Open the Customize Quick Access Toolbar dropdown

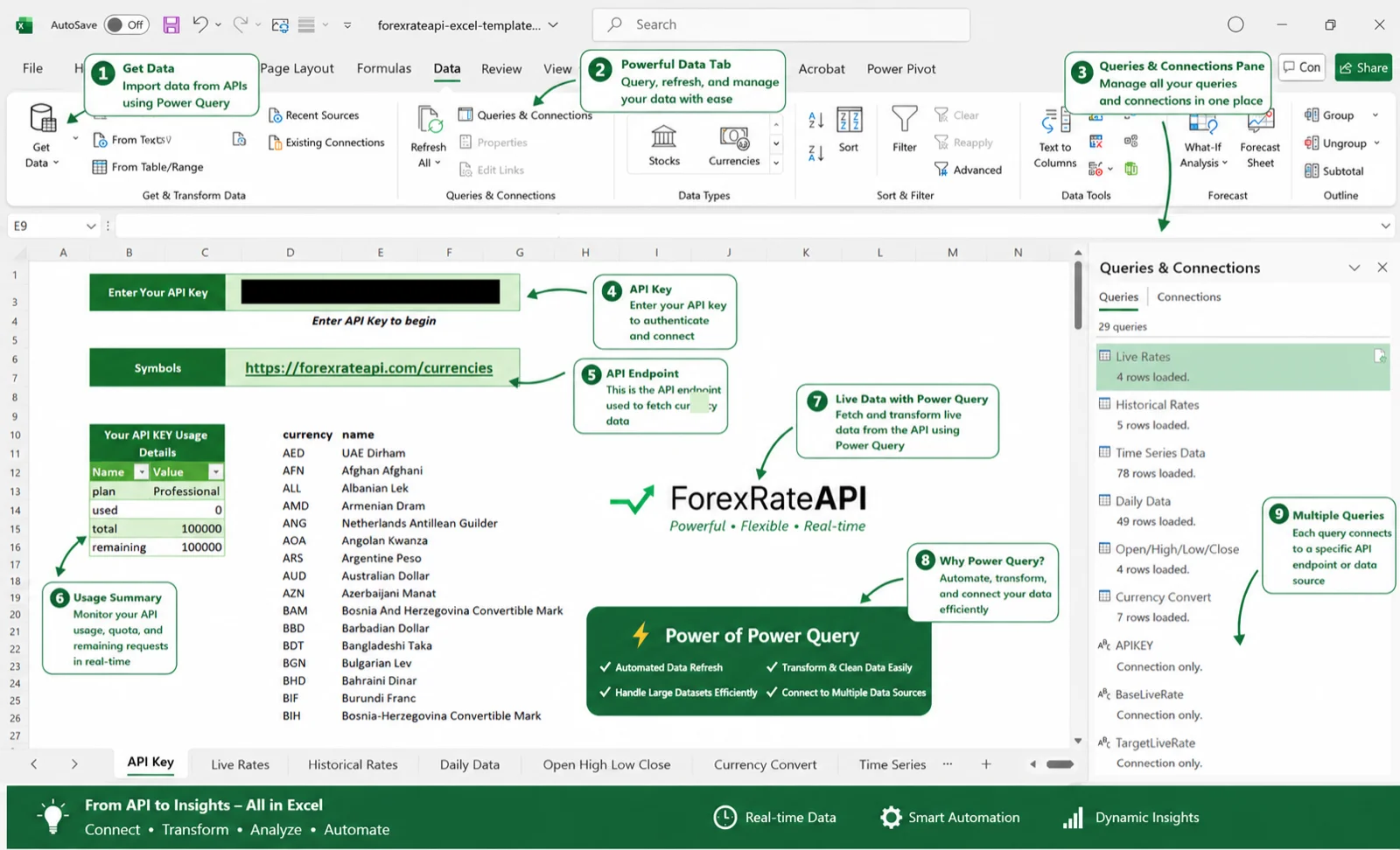pyautogui.click(x=347, y=25)
